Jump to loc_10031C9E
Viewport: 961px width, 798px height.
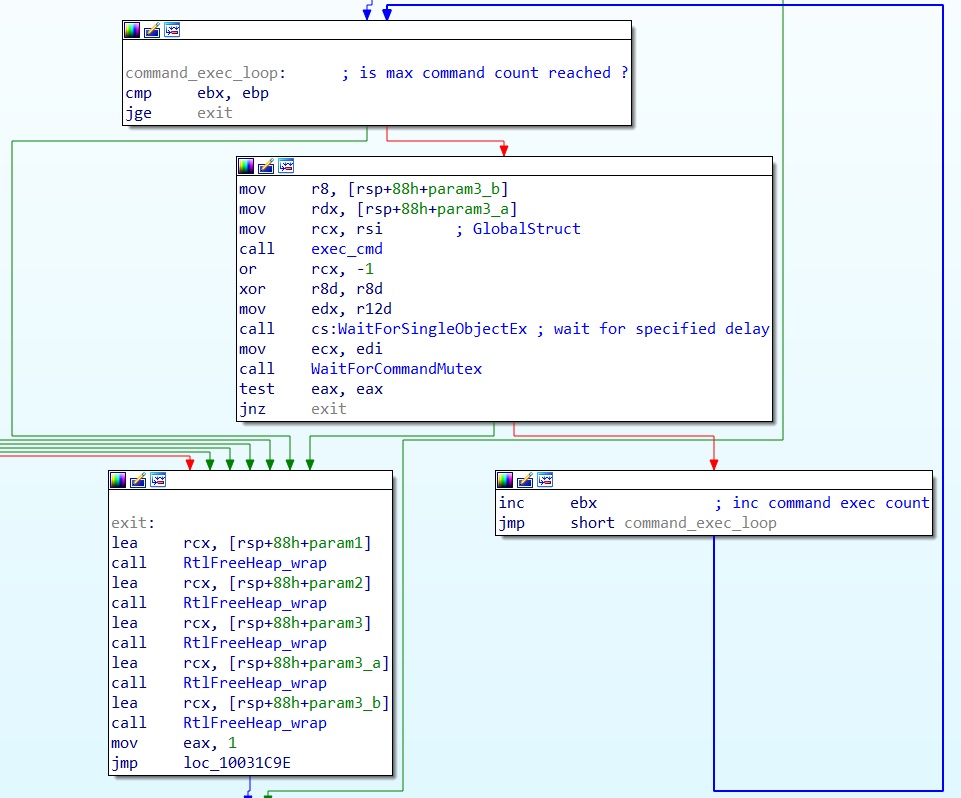[x=237, y=763]
